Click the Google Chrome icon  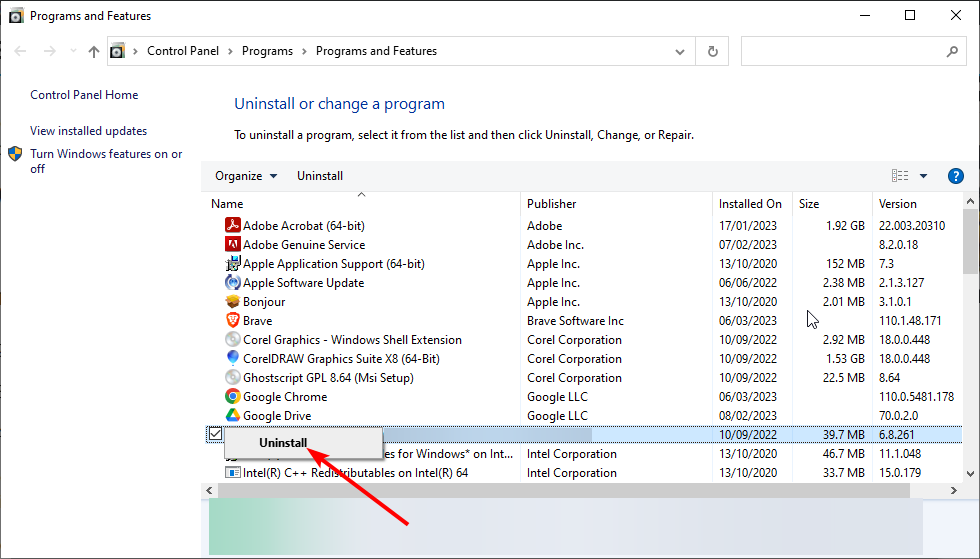232,396
